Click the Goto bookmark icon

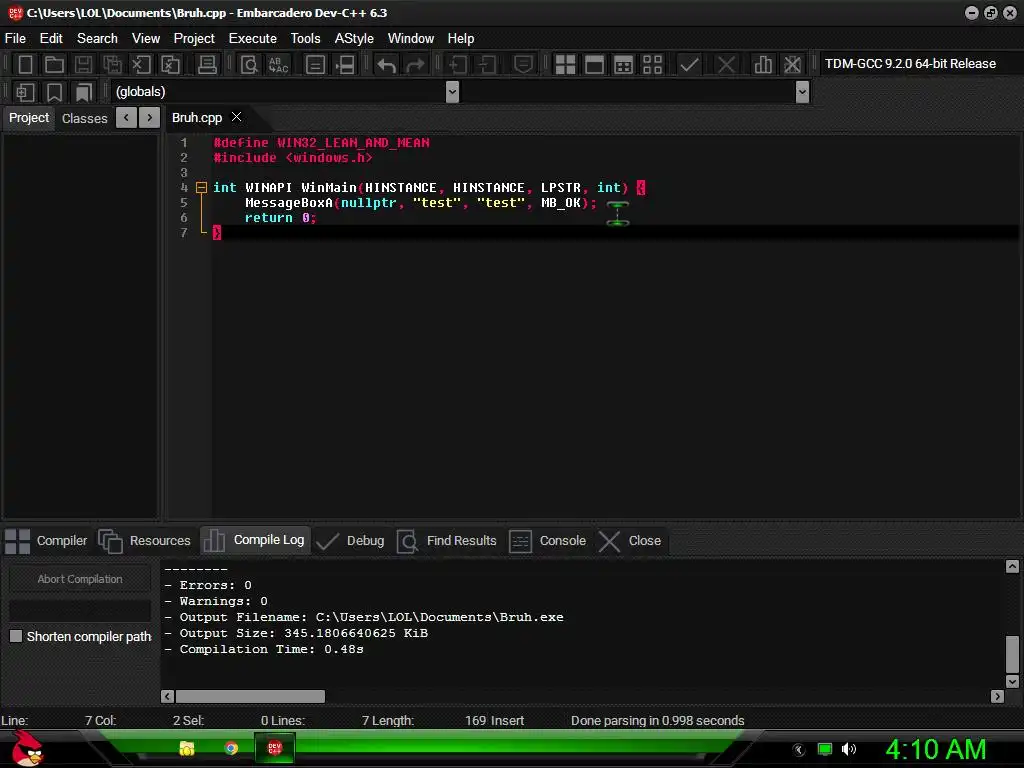(83, 92)
